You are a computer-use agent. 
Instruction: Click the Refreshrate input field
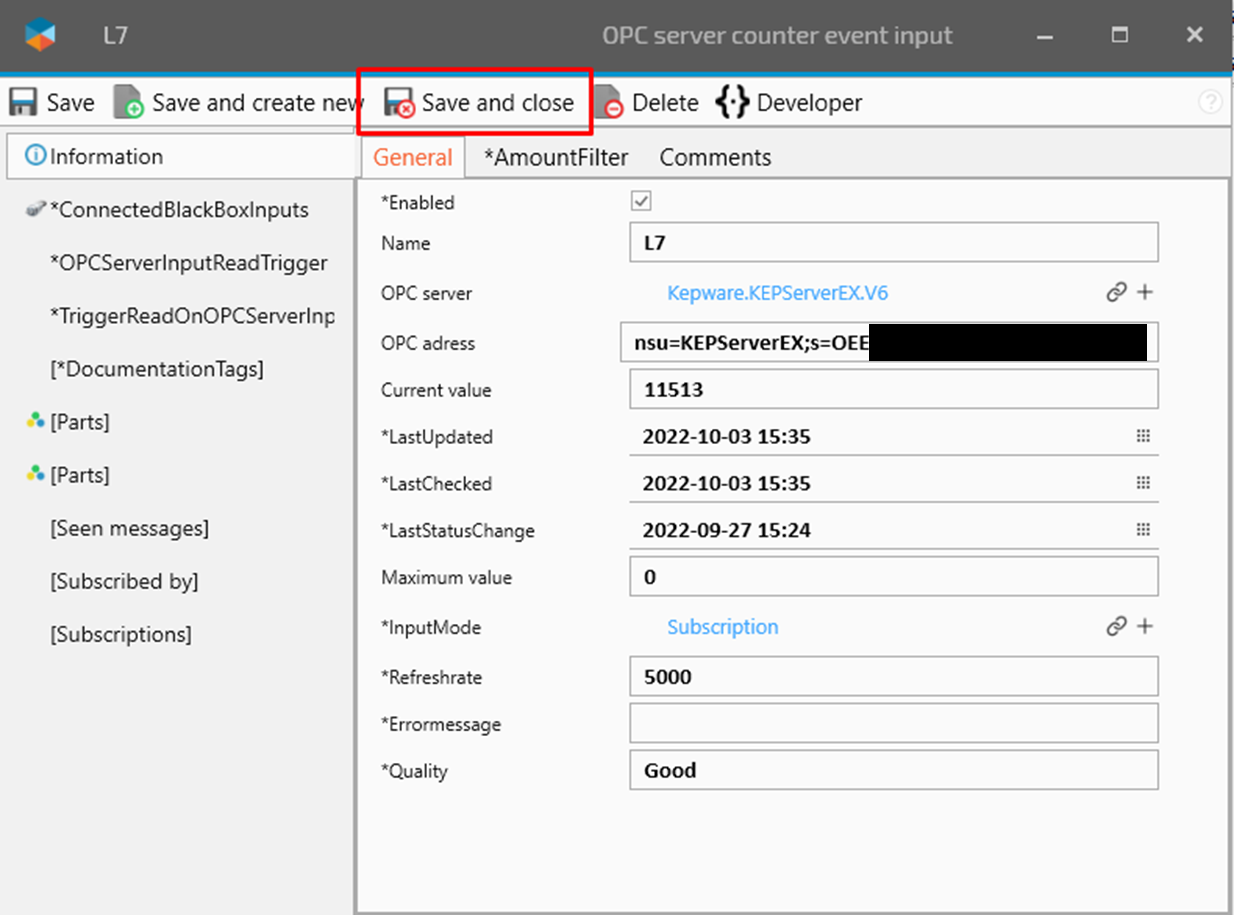pyautogui.click(x=893, y=677)
